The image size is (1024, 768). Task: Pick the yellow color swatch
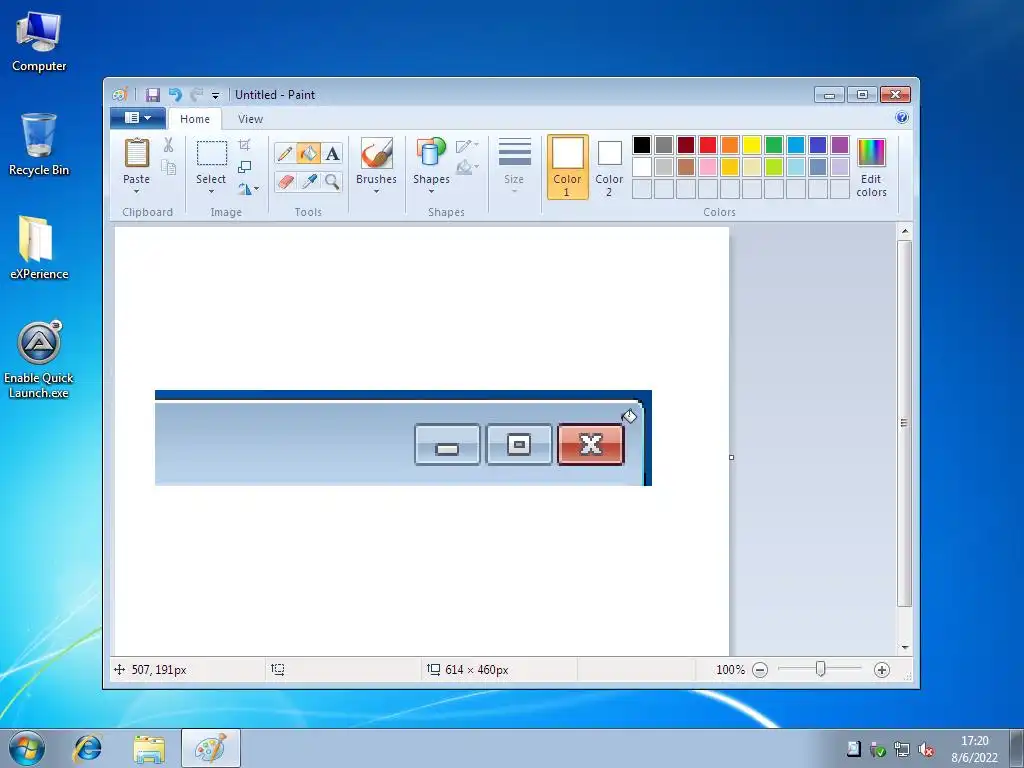coord(752,145)
